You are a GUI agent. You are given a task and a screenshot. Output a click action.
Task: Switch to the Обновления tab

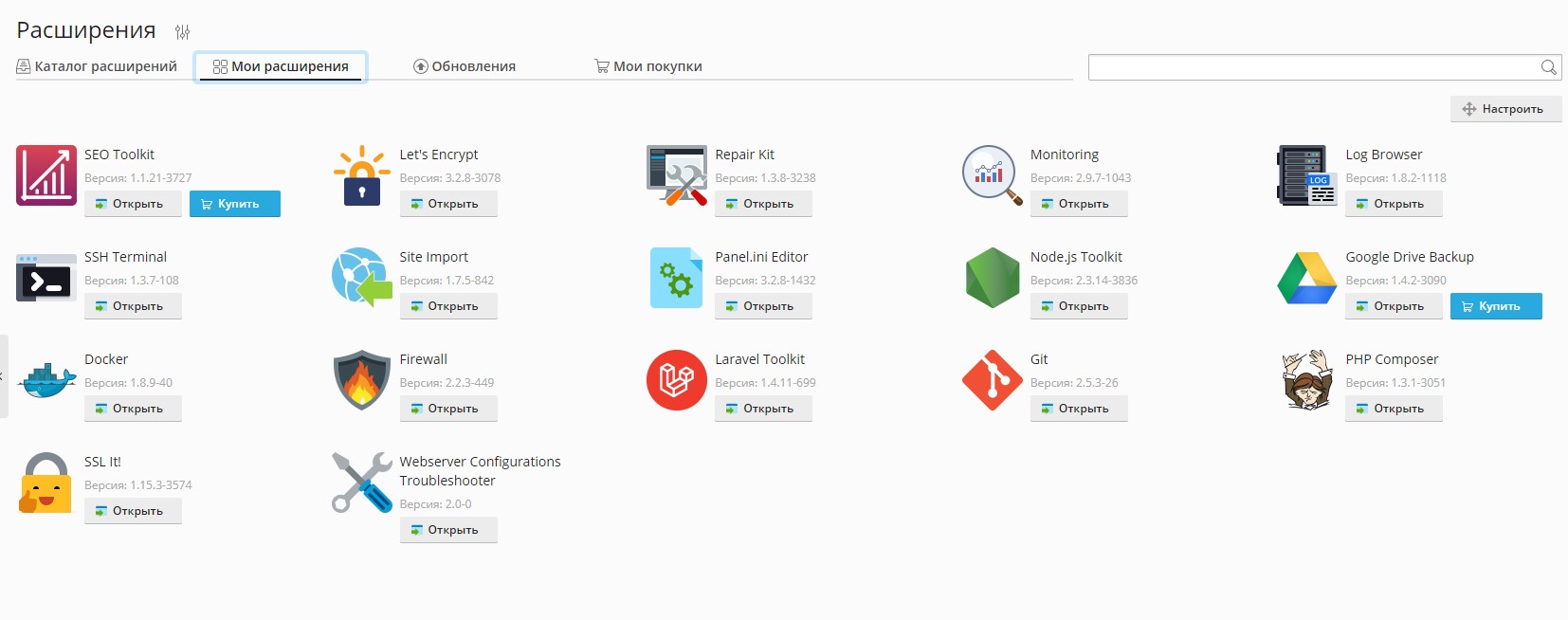coord(465,66)
